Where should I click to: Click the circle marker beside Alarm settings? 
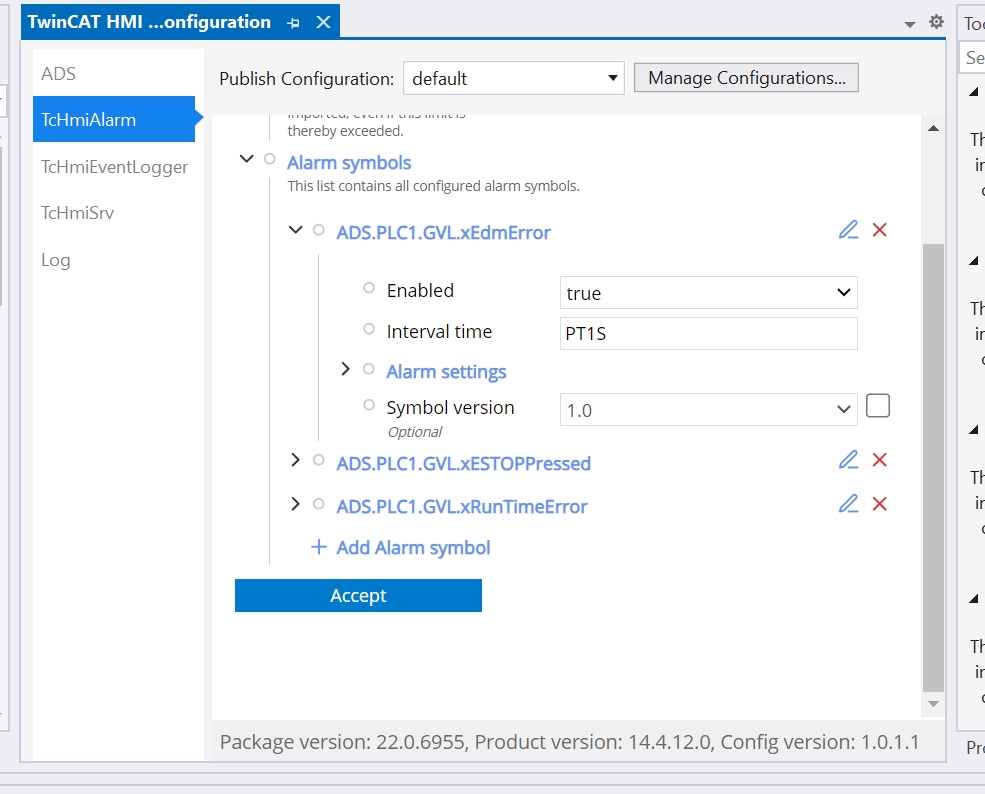(369, 369)
